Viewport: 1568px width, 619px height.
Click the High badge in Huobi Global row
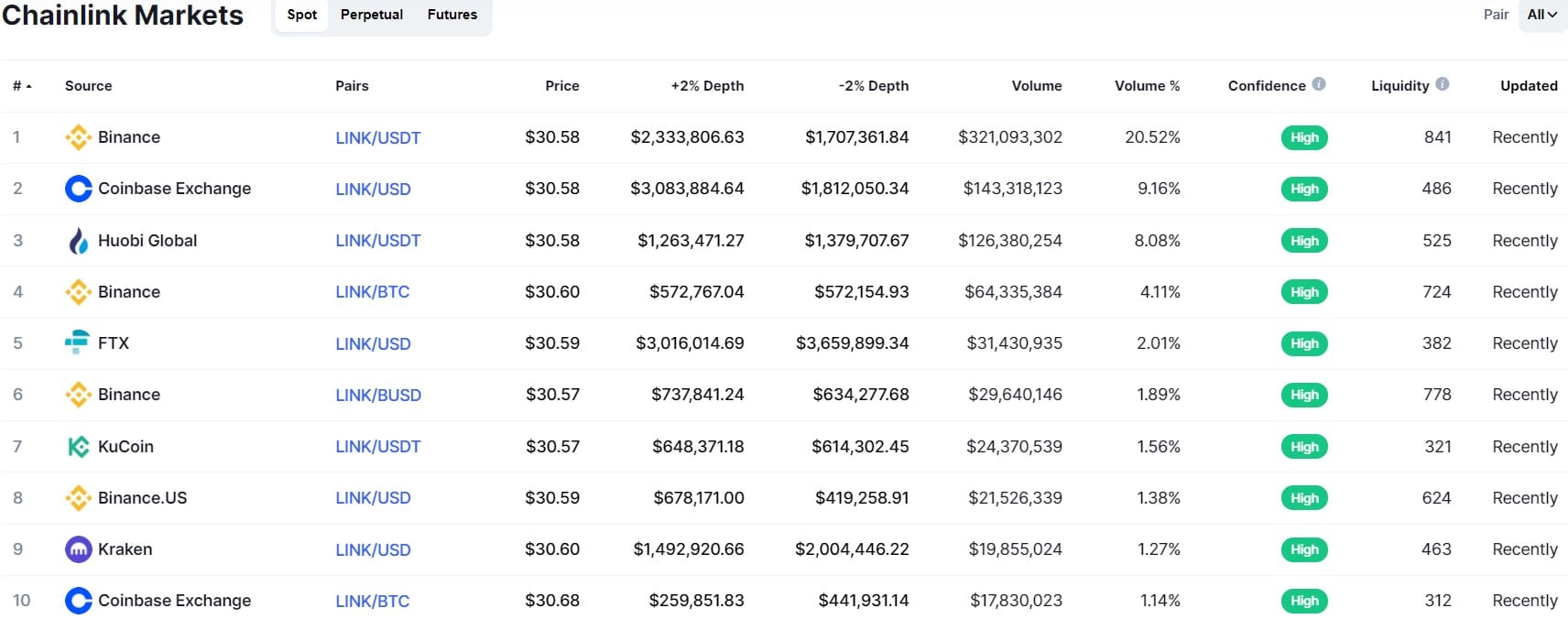1304,241
